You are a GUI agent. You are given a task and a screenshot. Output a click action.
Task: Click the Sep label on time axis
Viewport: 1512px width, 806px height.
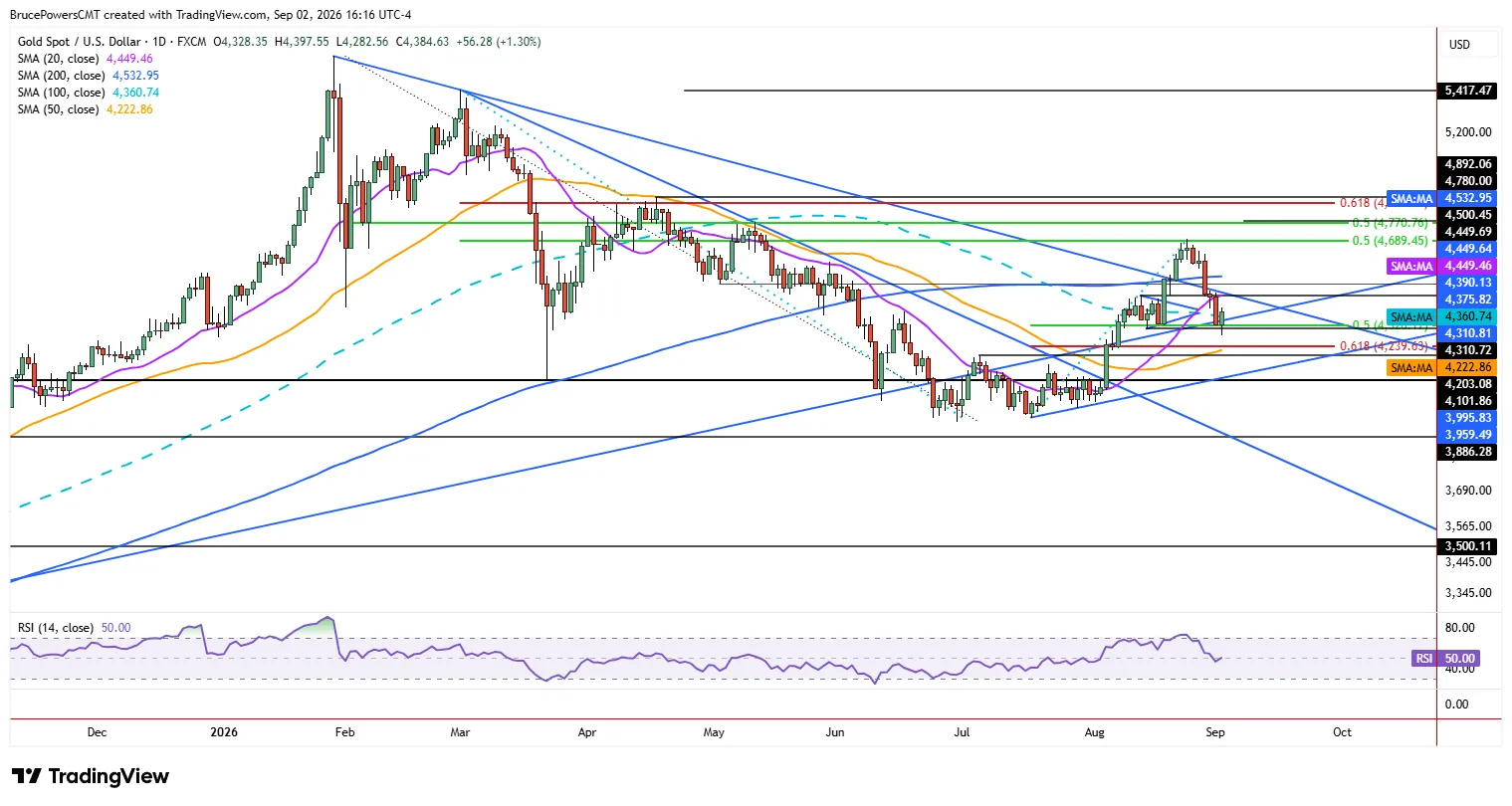tap(1215, 732)
